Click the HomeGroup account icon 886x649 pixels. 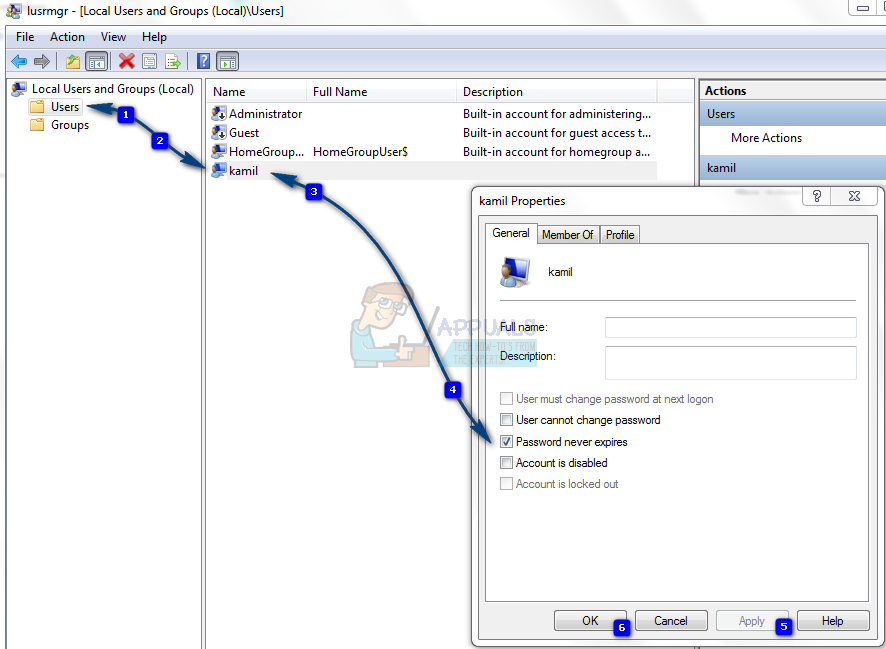[219, 151]
